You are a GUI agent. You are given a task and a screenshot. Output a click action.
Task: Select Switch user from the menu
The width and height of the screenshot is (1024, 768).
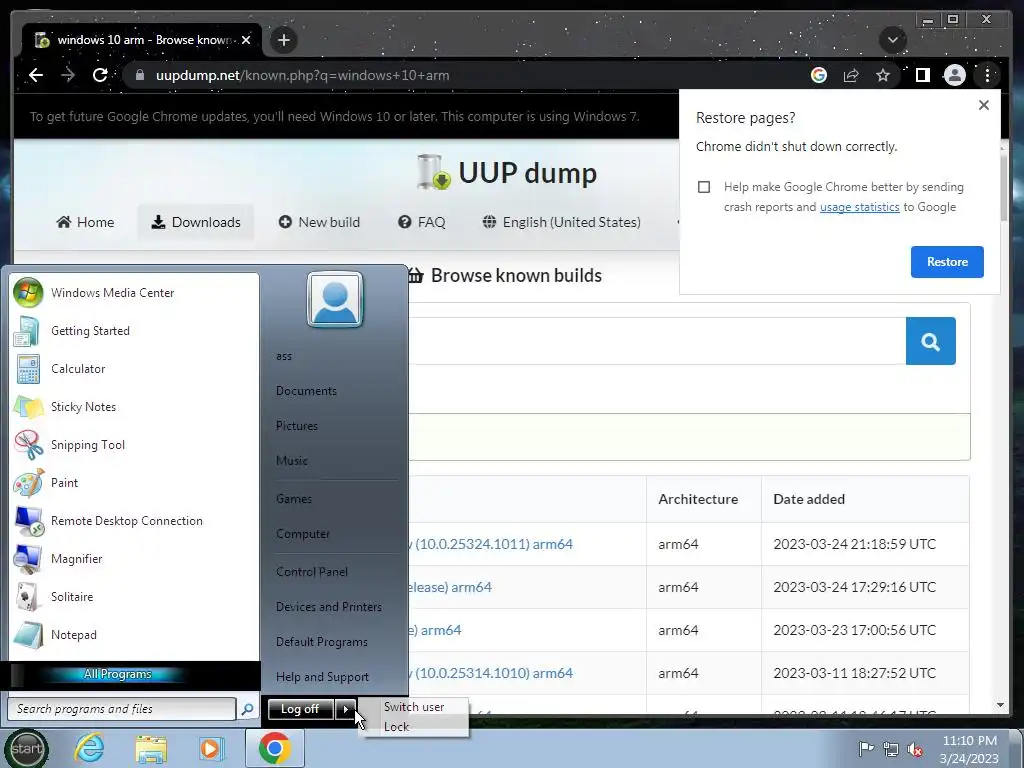413,707
